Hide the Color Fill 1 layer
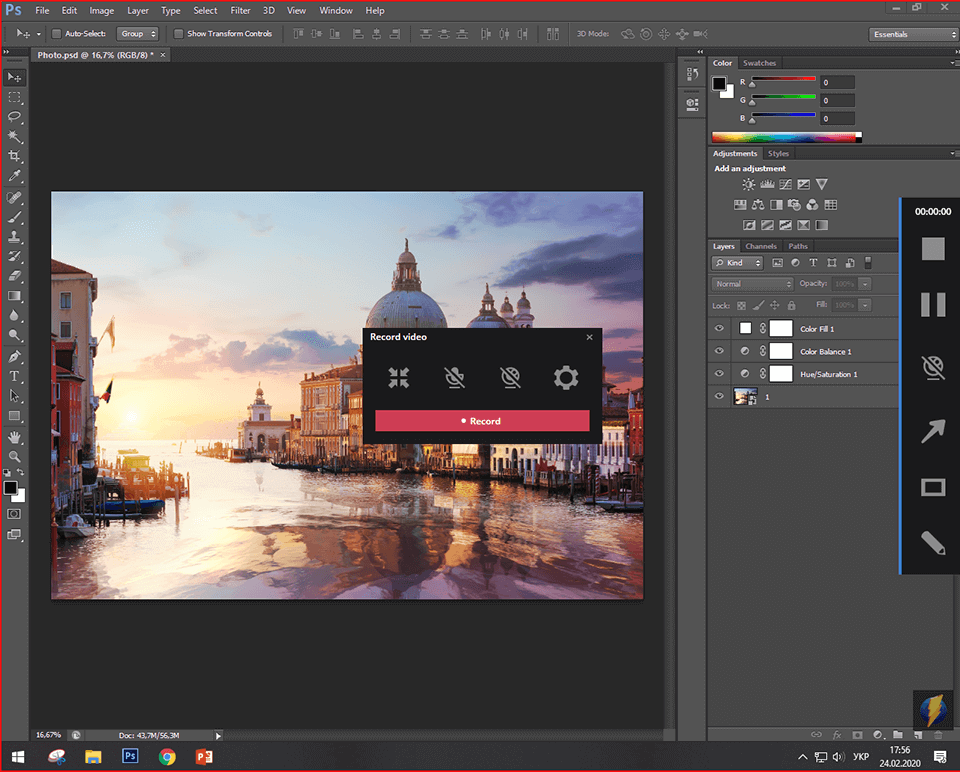 point(719,329)
